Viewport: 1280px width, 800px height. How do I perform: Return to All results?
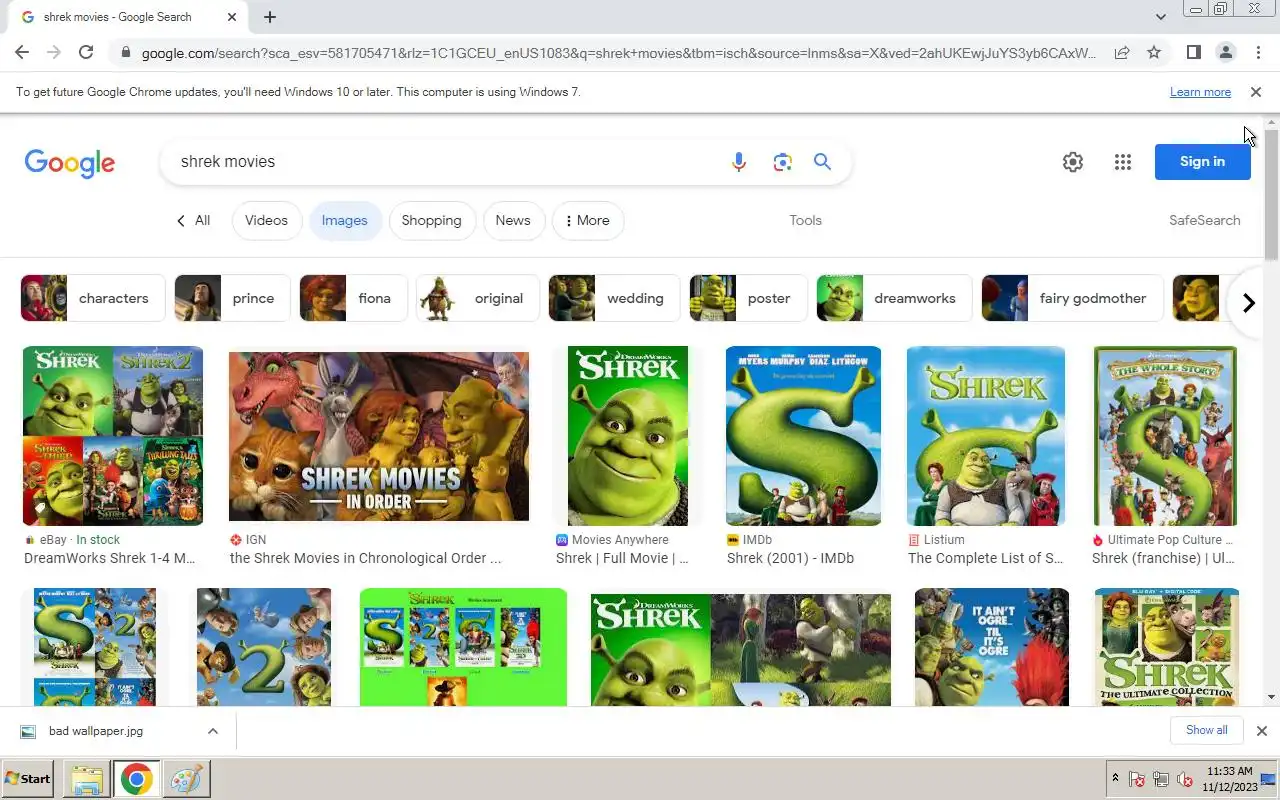193,221
